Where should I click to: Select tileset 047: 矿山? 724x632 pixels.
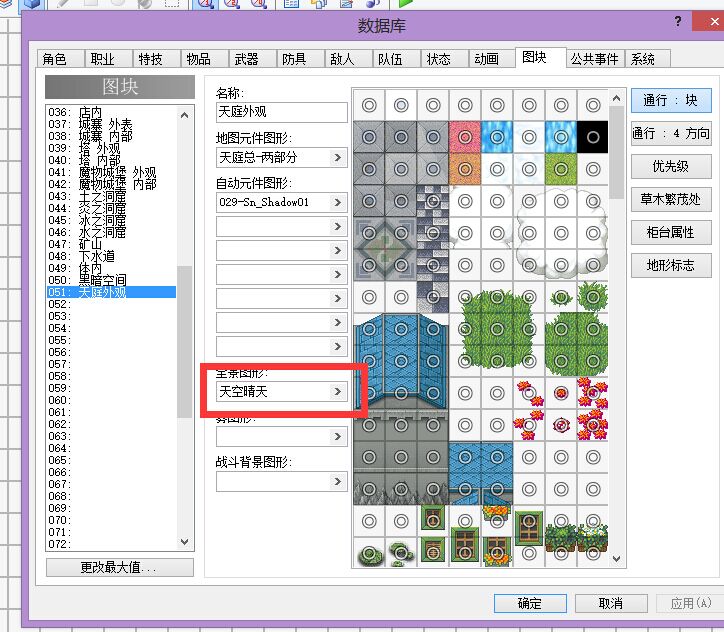(x=111, y=244)
